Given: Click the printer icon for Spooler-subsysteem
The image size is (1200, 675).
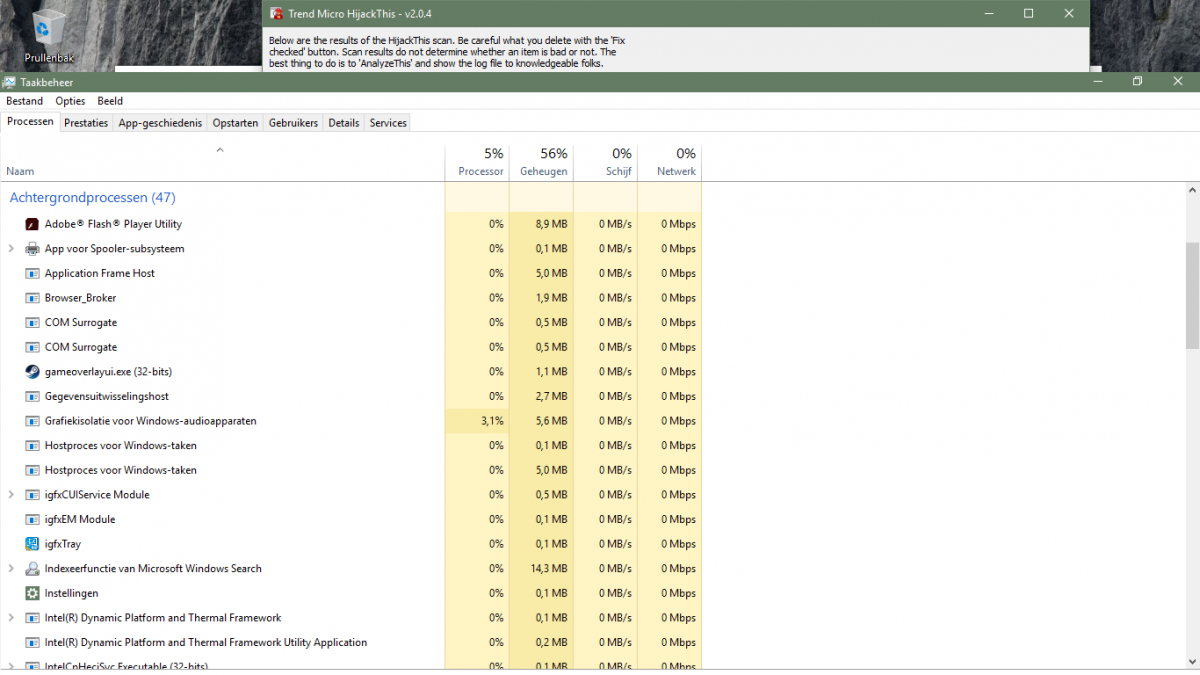Looking at the screenshot, I should [x=32, y=249].
